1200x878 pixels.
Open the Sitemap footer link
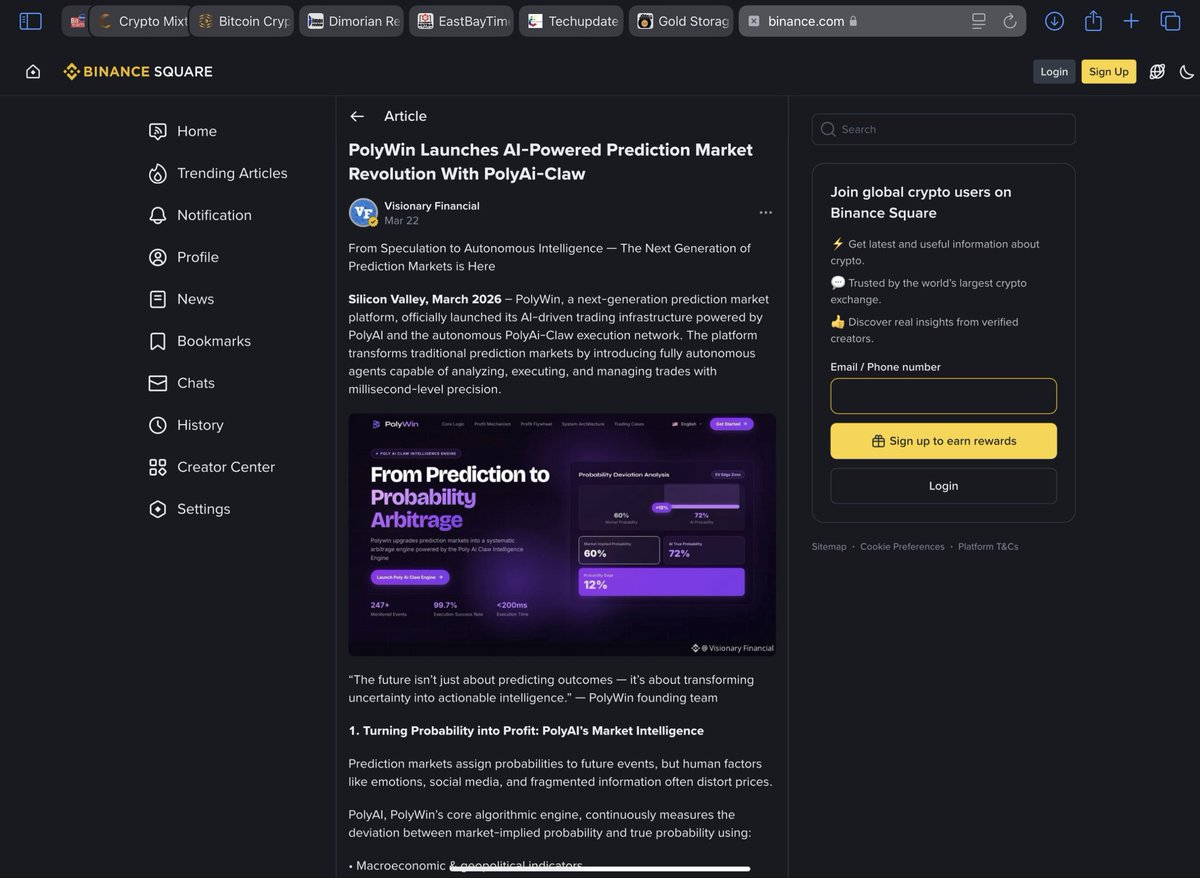click(x=829, y=547)
